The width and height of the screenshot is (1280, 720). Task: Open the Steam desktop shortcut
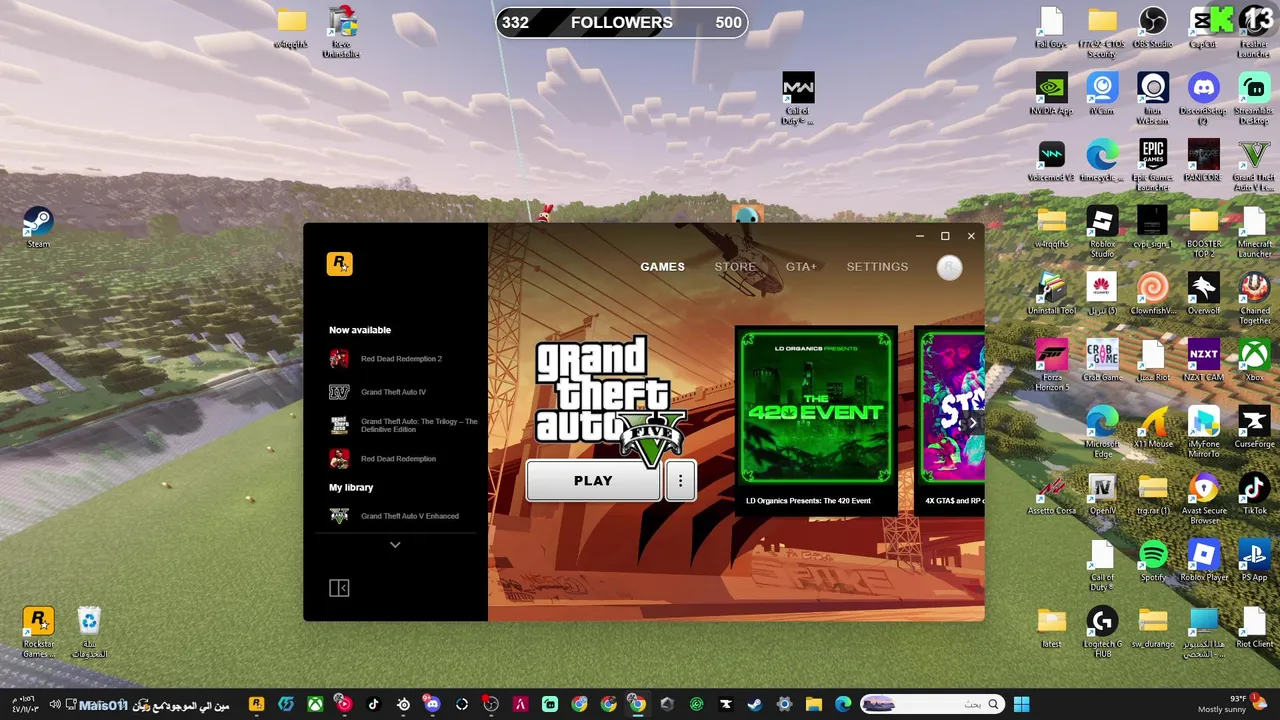(38, 227)
